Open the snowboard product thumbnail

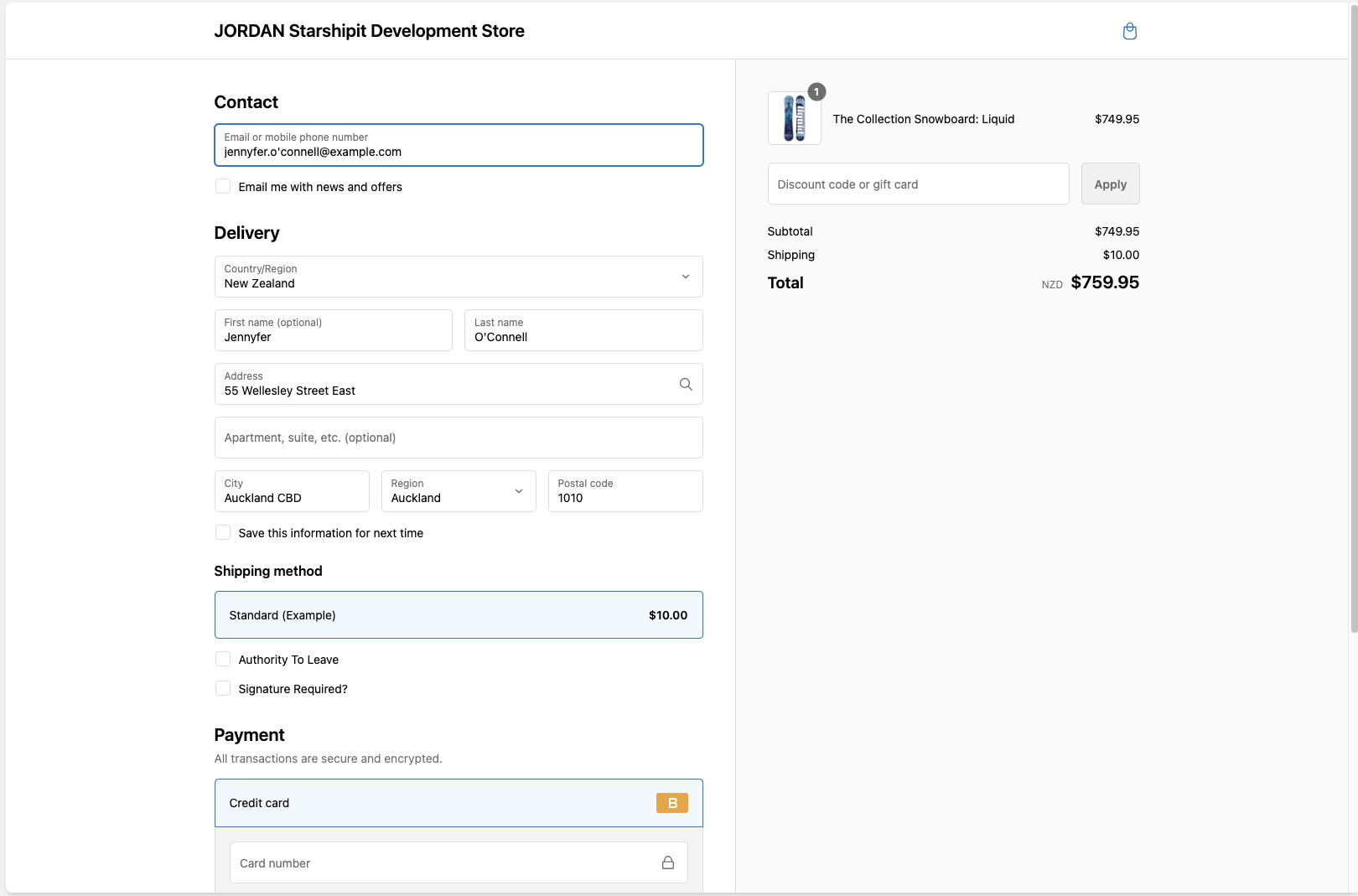(x=794, y=118)
